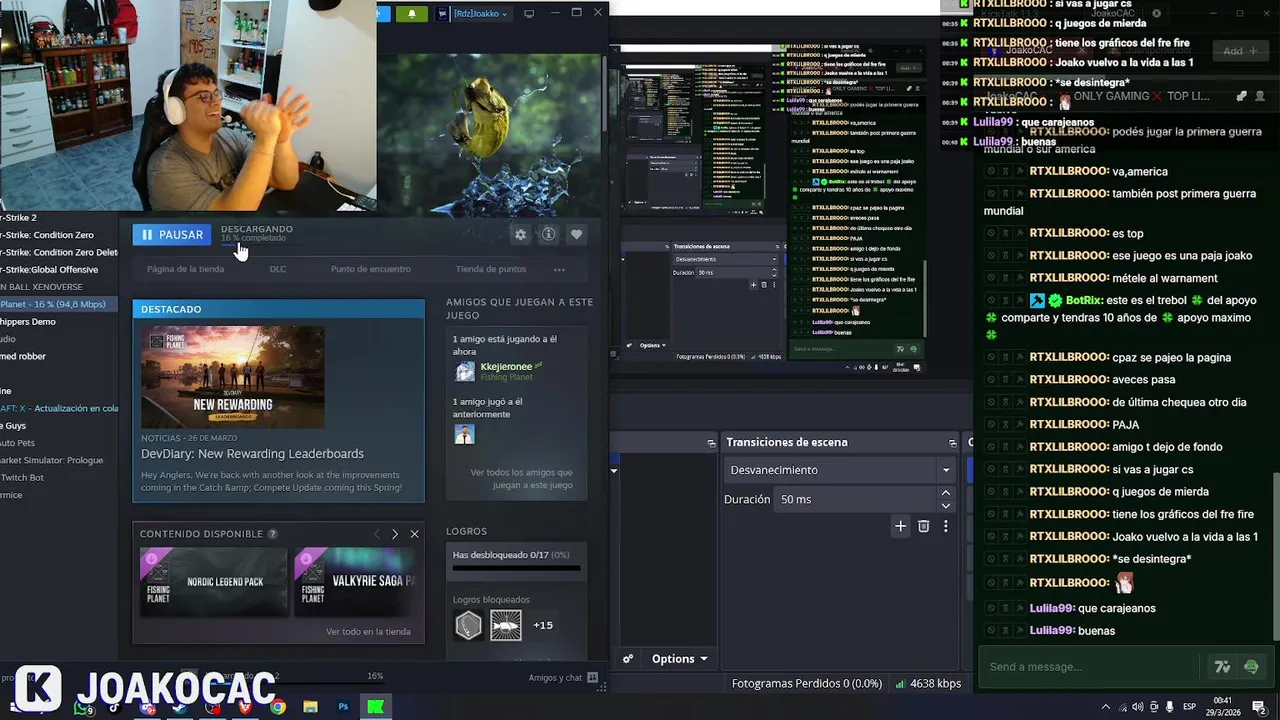
Task: Select Global Offensive in the Steam library list
Action: pyautogui.click(x=49, y=270)
